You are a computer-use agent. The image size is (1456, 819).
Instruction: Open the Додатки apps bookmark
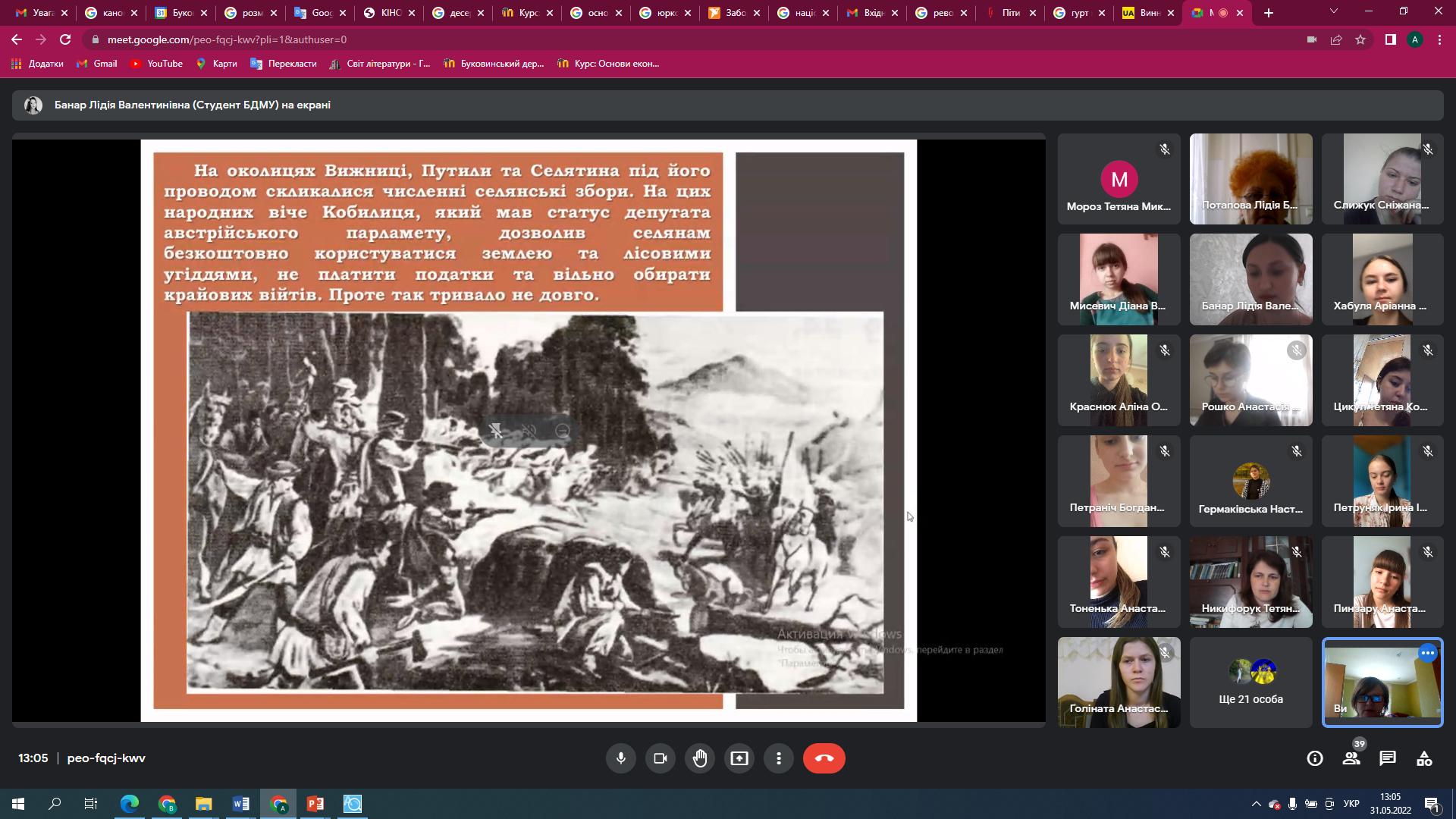pos(37,64)
